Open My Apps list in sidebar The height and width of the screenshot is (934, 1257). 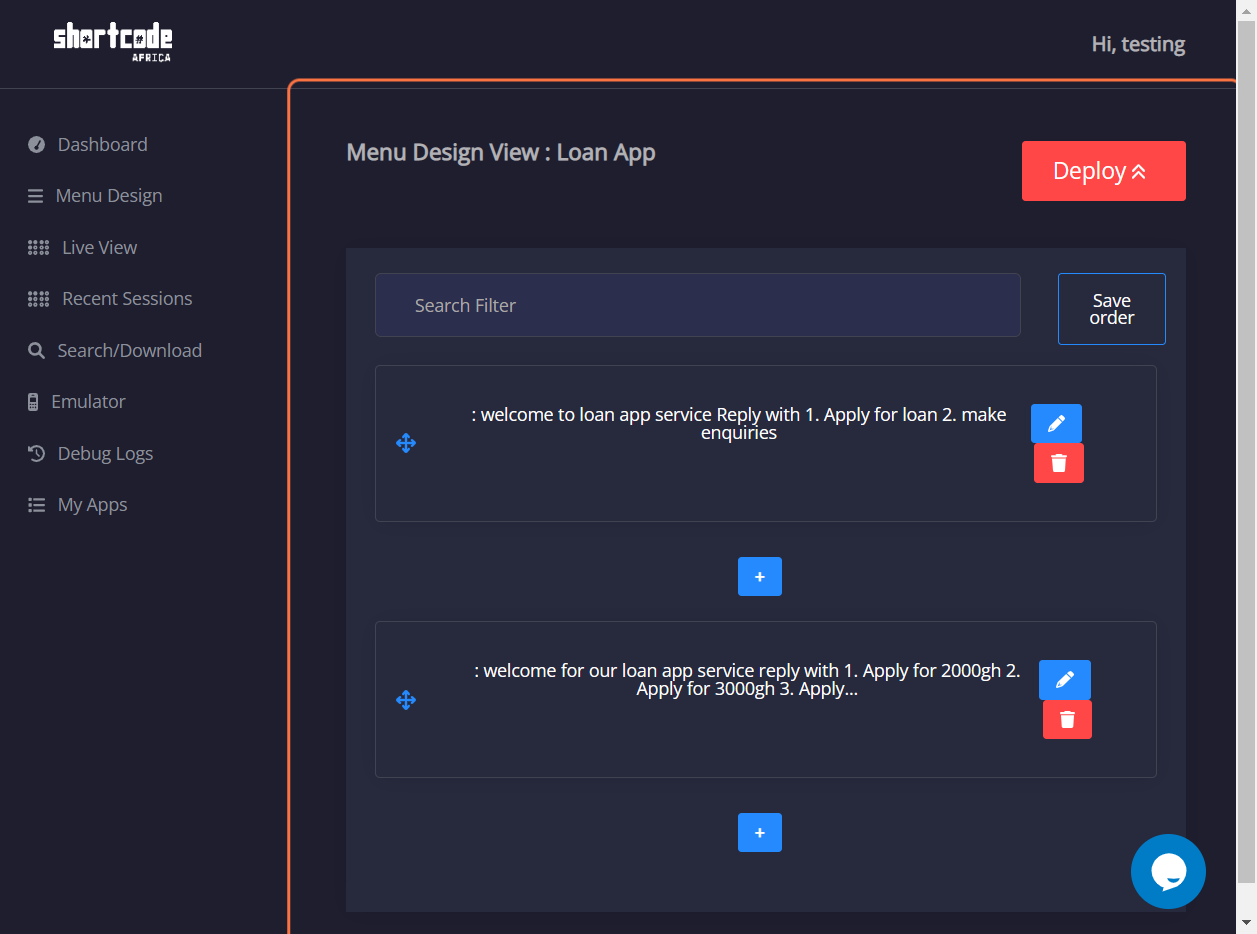[x=78, y=505]
